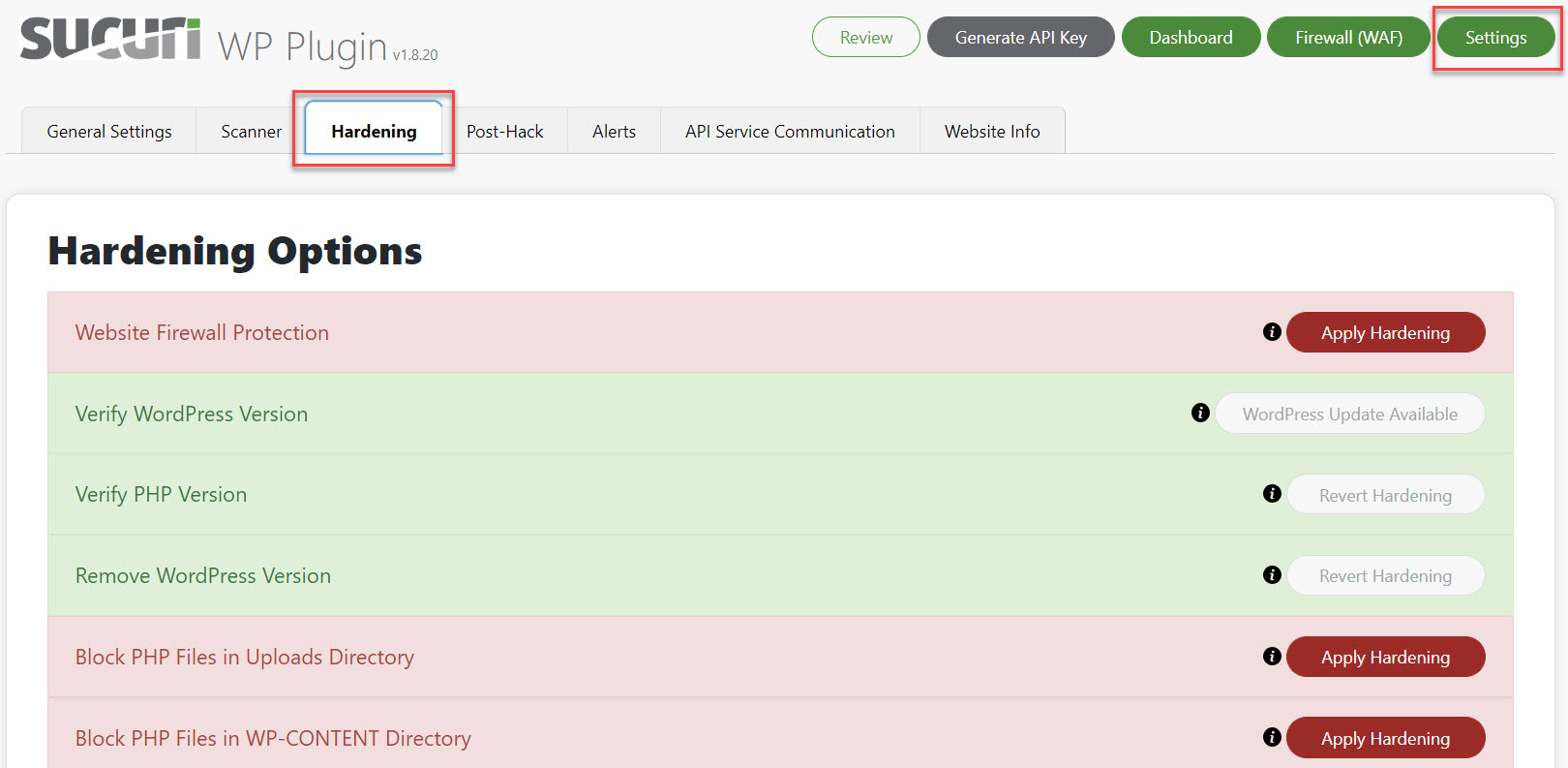Click the Hardening Options heading
This screenshot has height=768, width=1568.
[235, 251]
